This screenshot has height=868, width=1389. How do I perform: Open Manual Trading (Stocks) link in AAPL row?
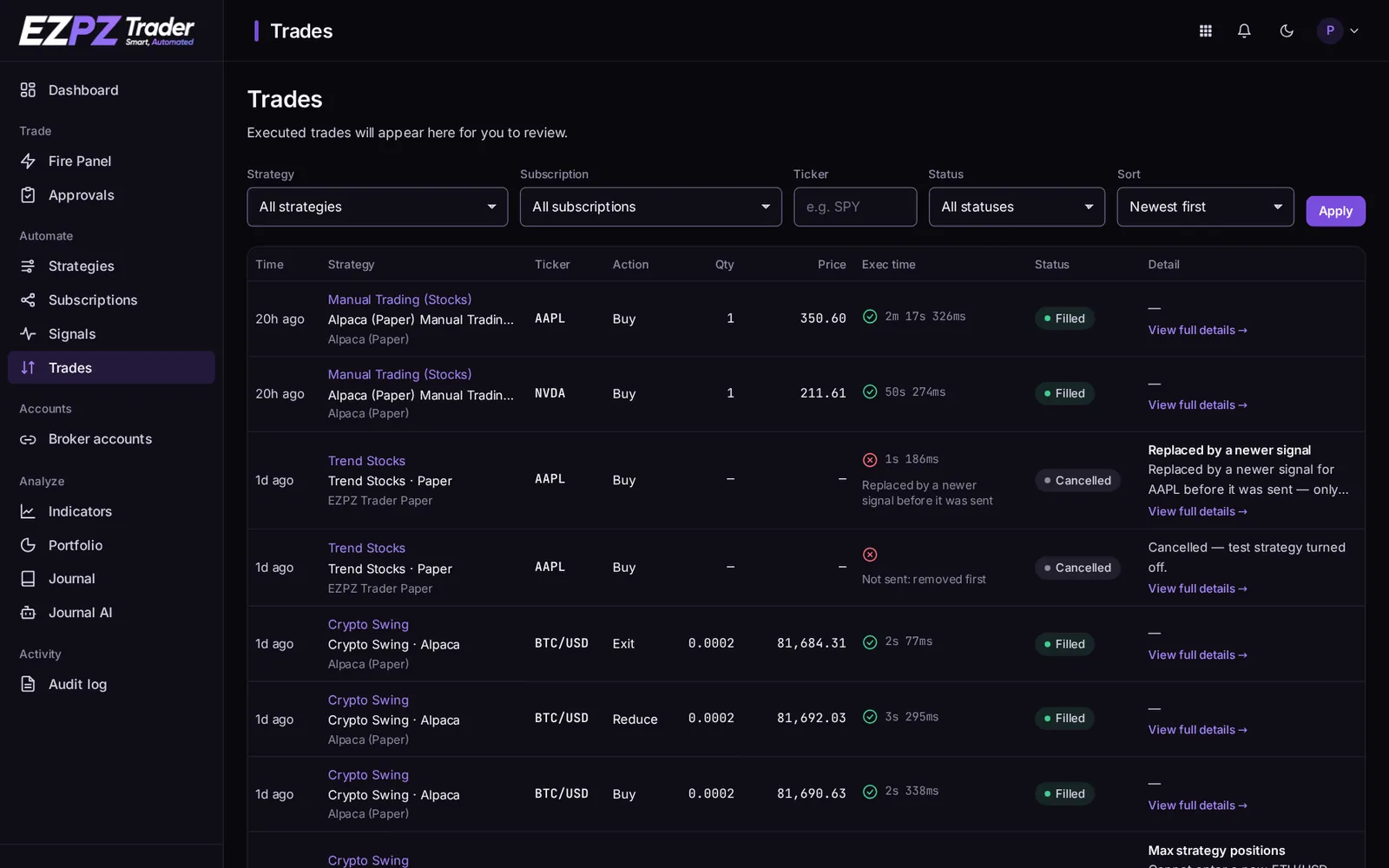pos(399,299)
